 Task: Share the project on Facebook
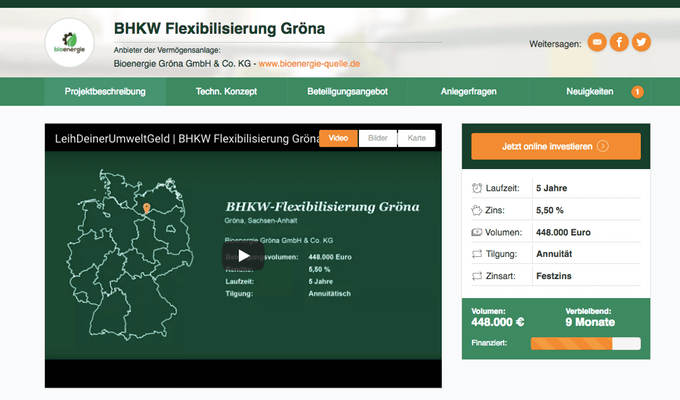[x=619, y=42]
